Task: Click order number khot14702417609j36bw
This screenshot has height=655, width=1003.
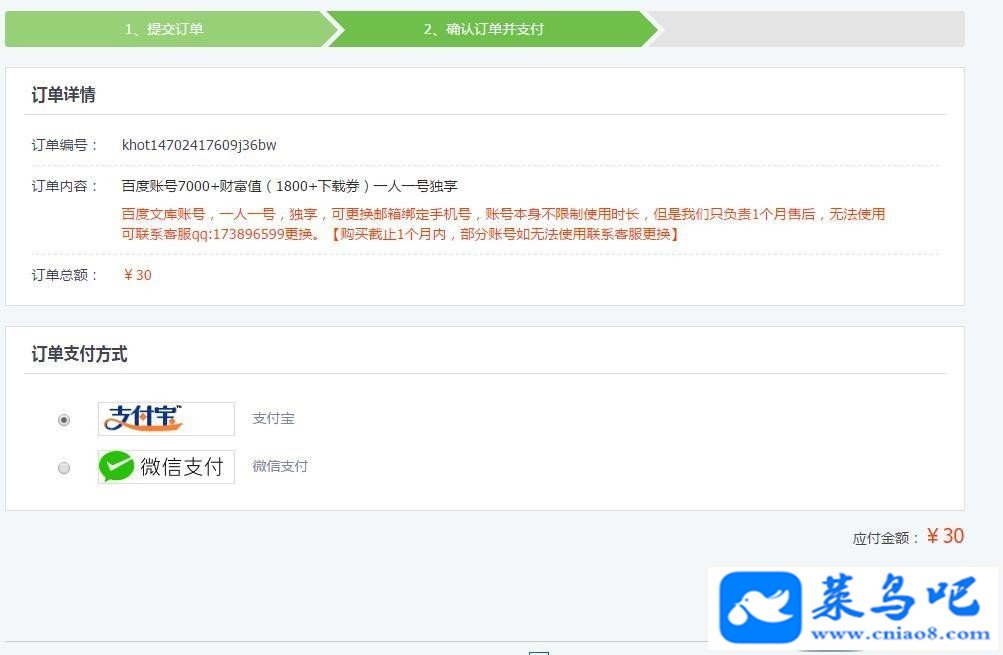Action: coord(199,145)
